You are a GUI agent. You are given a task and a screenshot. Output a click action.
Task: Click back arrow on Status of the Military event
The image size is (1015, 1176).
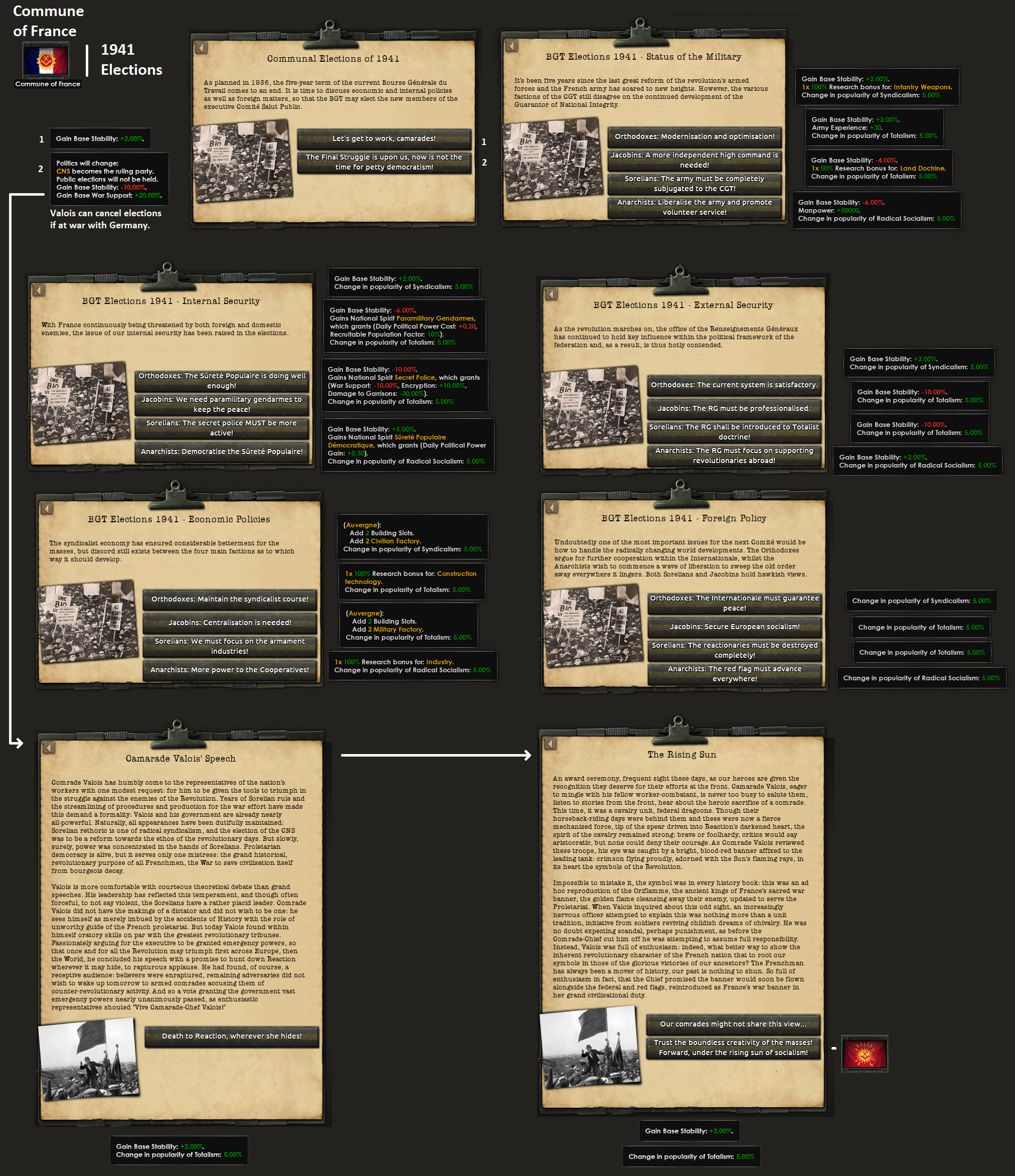pos(511,46)
